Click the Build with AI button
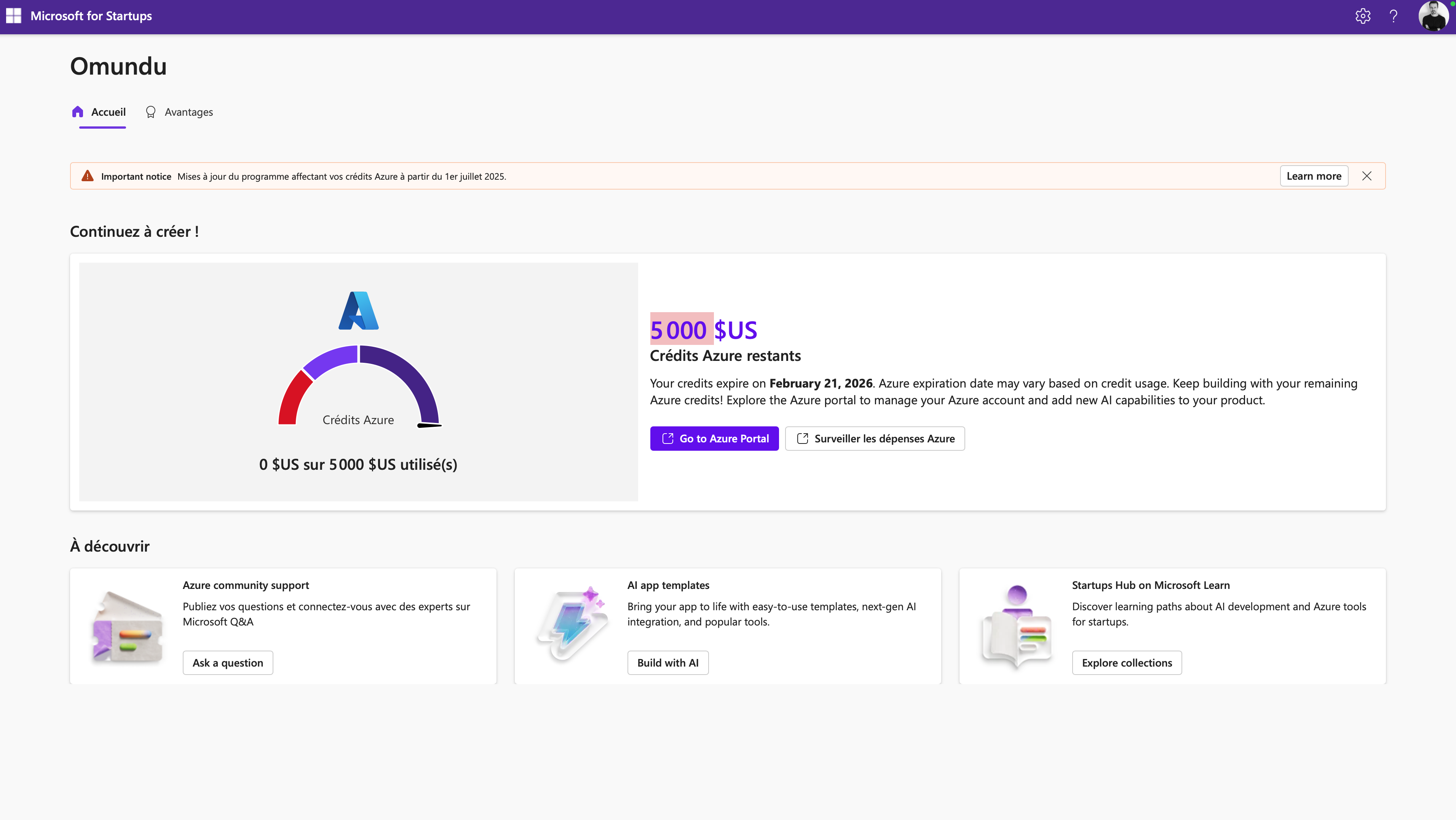 point(668,663)
